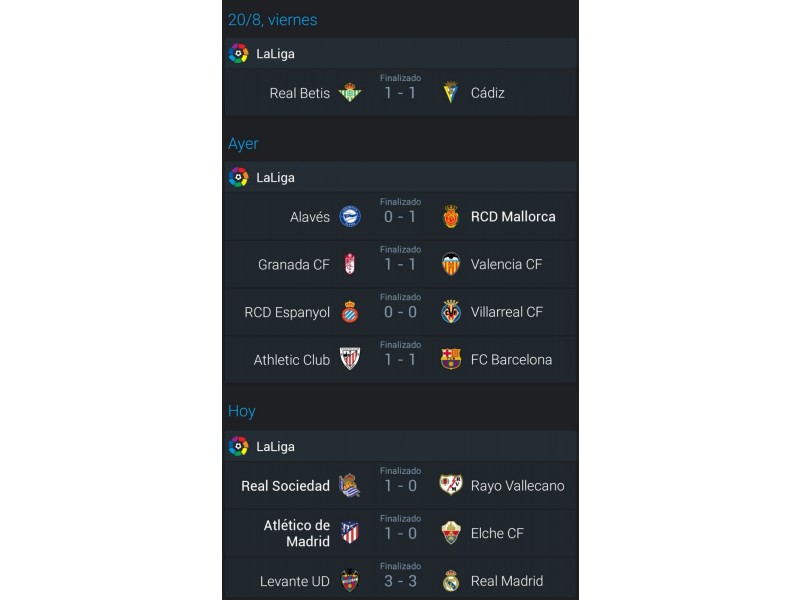Click the Granada CF team name

pyautogui.click(x=294, y=264)
